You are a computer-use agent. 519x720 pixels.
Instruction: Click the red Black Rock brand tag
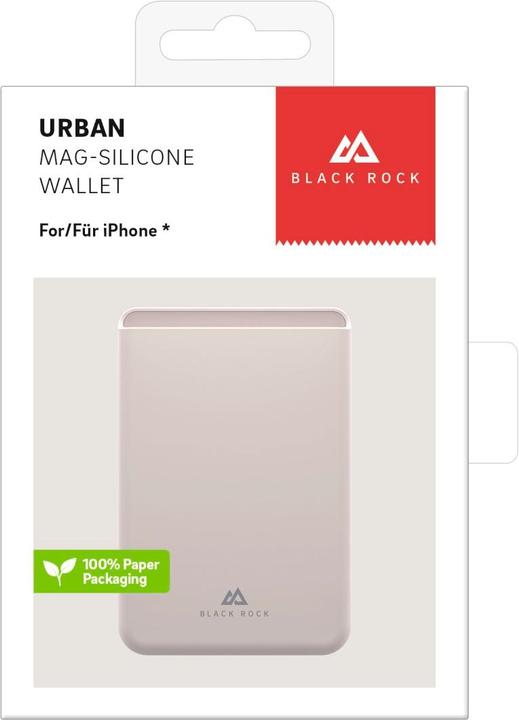coord(355,166)
